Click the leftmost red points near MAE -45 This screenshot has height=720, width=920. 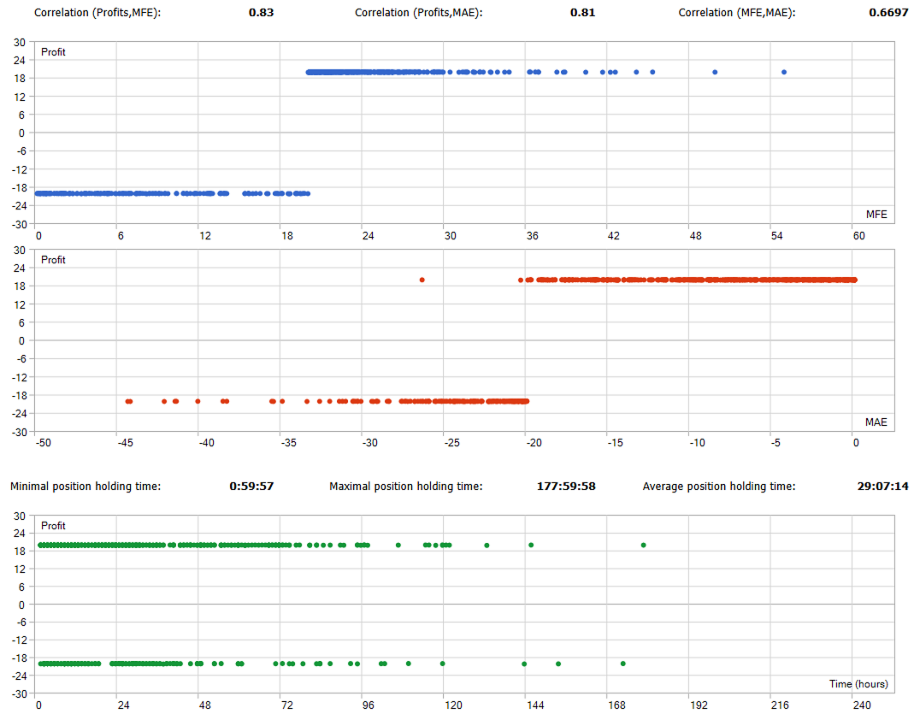129,401
